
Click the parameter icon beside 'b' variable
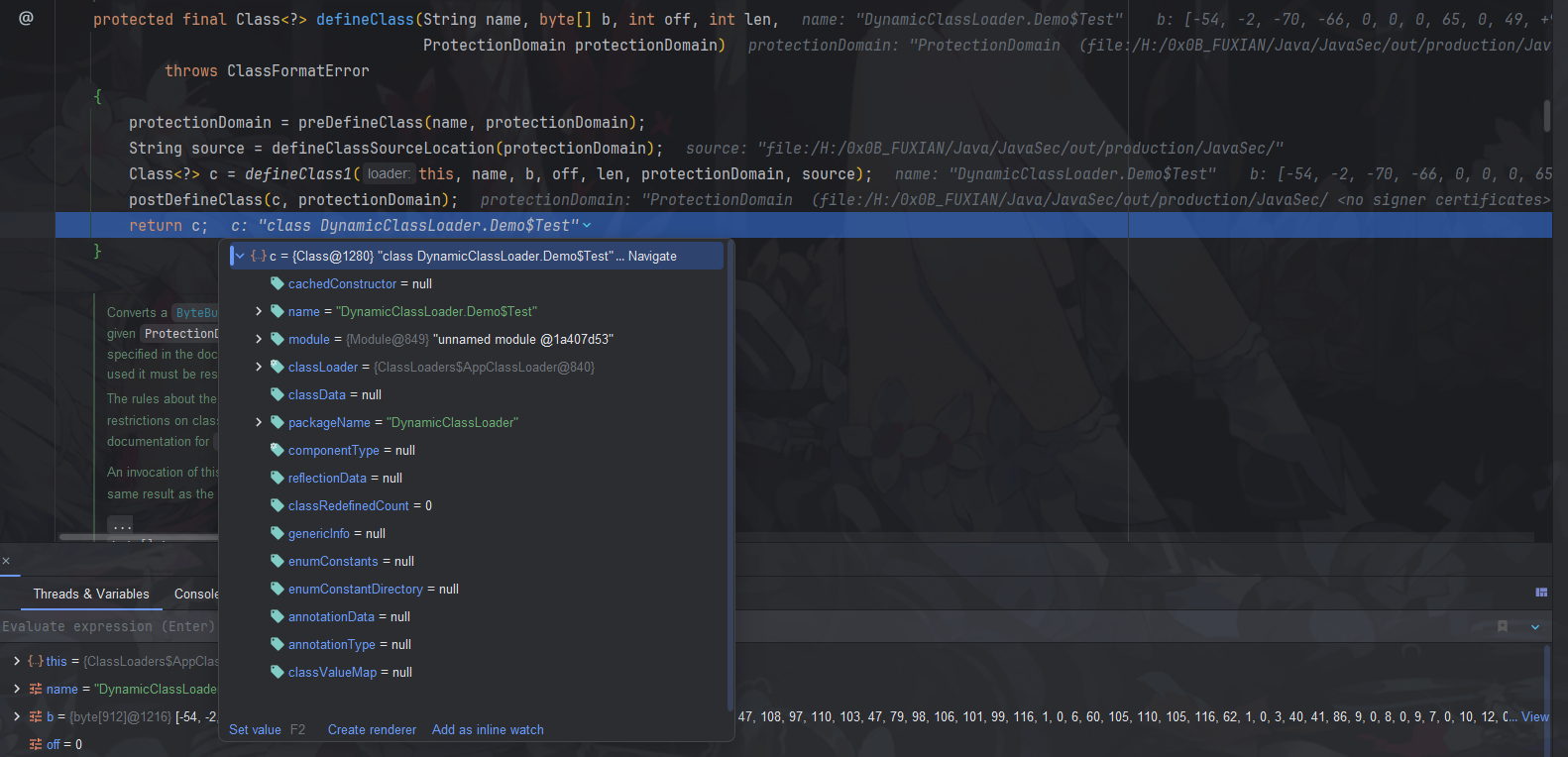pos(35,716)
